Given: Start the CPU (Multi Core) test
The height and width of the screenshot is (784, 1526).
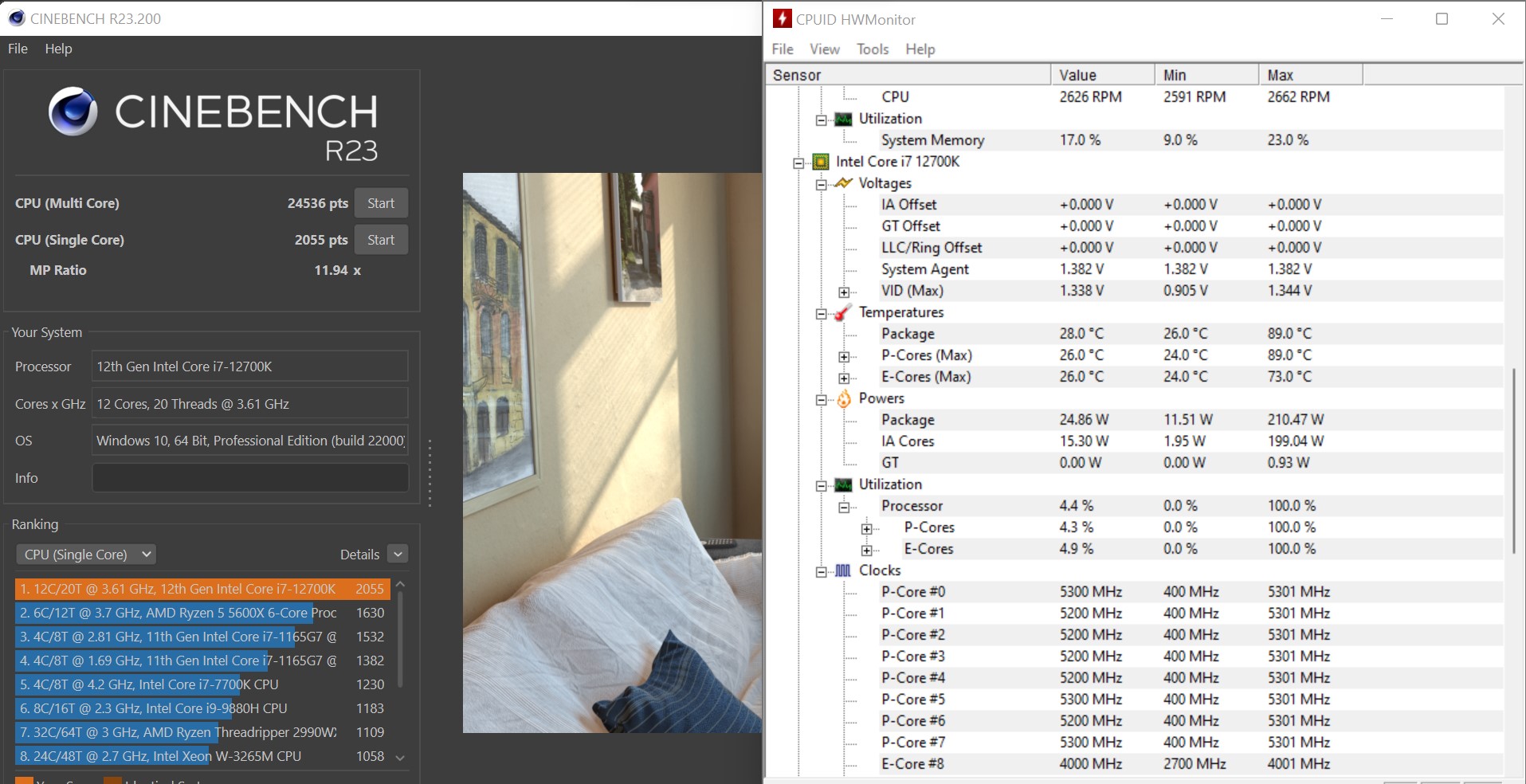Looking at the screenshot, I should 381,203.
